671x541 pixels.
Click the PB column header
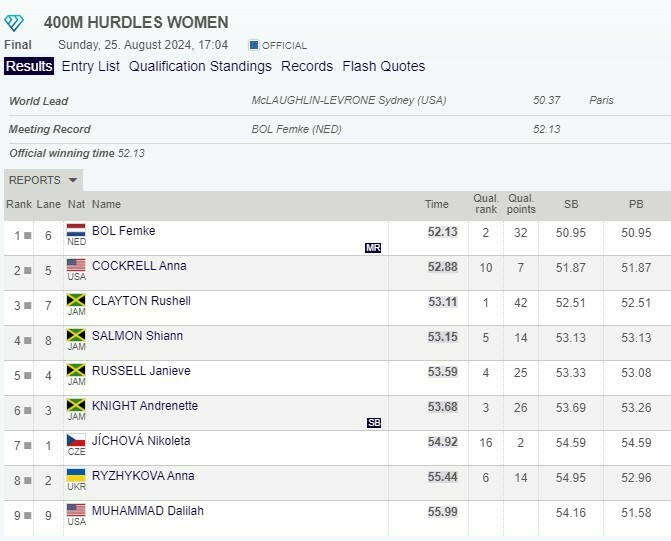636,204
